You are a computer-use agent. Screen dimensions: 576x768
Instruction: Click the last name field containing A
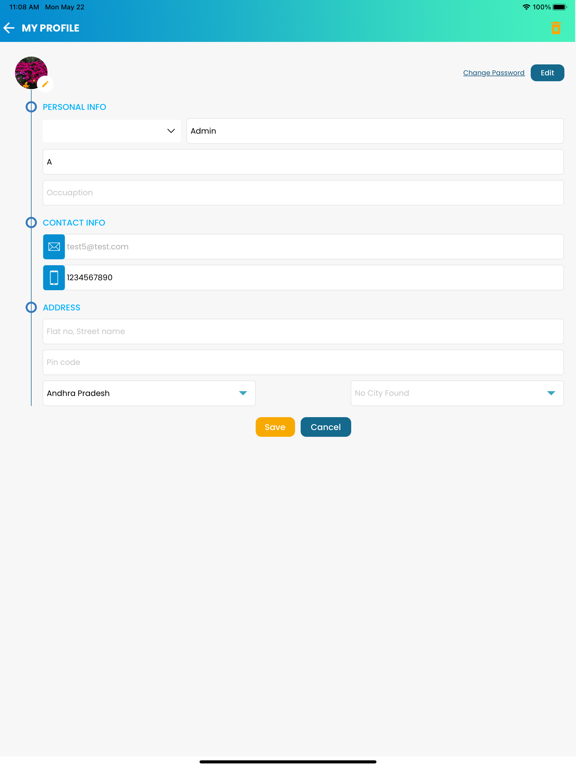point(303,162)
